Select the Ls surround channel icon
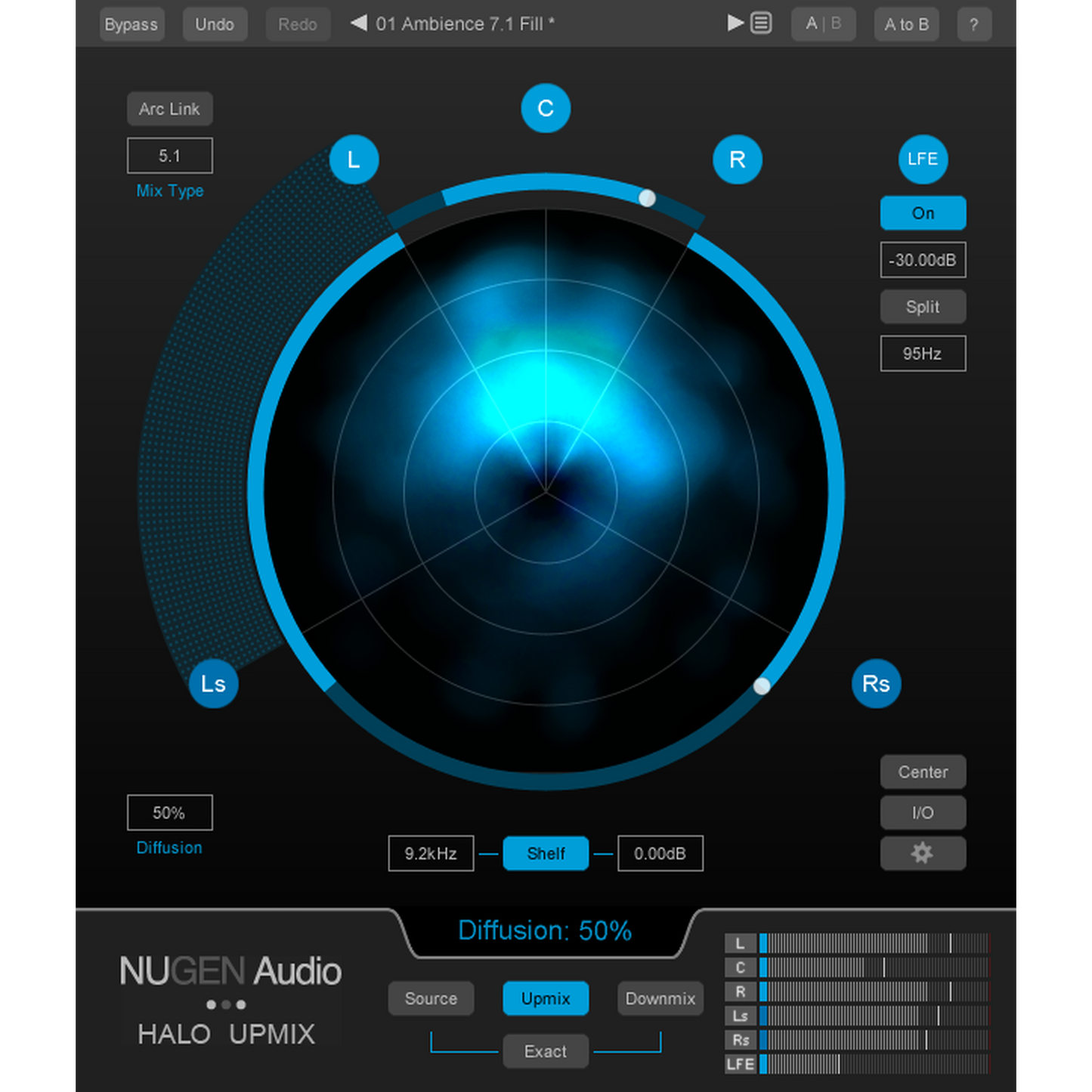1092x1092 pixels. [214, 684]
